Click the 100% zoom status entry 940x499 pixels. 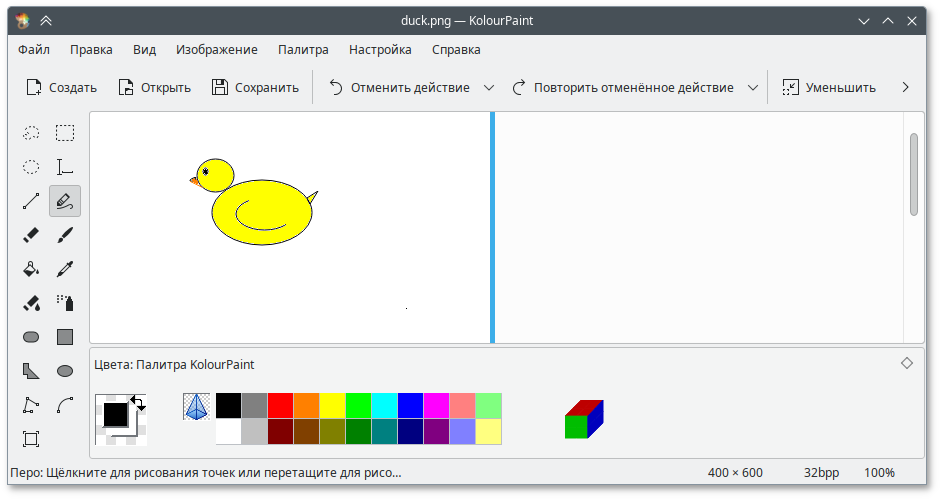pyautogui.click(x=879, y=473)
